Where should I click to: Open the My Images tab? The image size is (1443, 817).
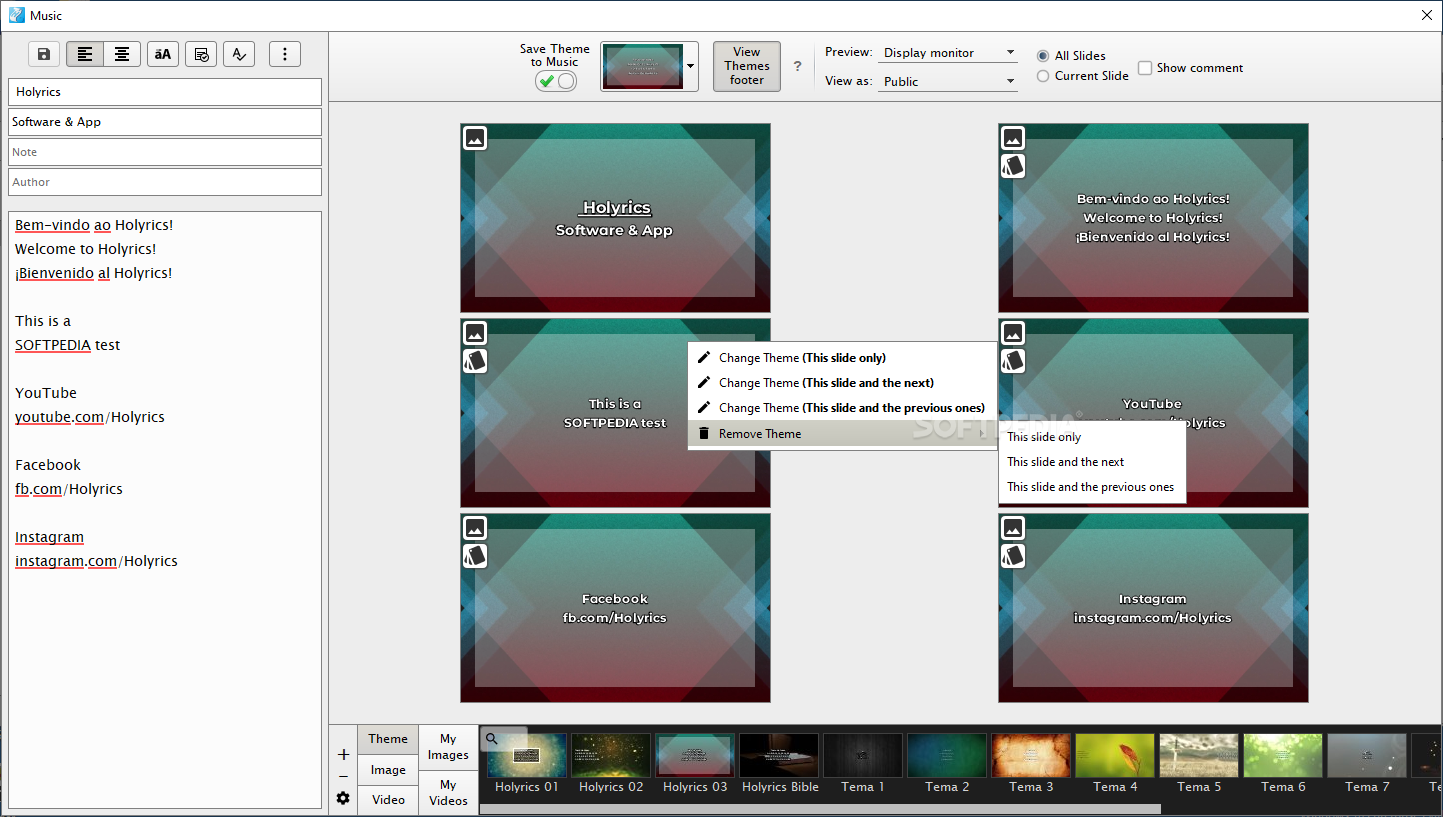[448, 747]
